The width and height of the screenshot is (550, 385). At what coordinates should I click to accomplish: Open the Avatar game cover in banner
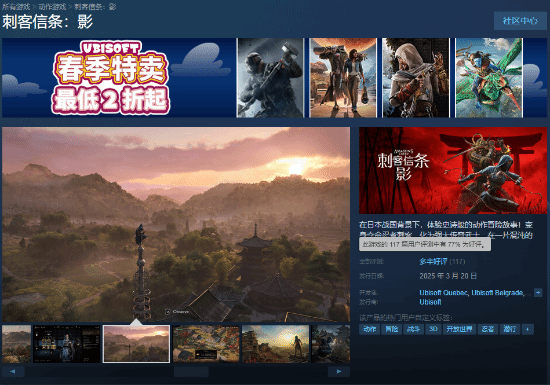click(x=489, y=77)
